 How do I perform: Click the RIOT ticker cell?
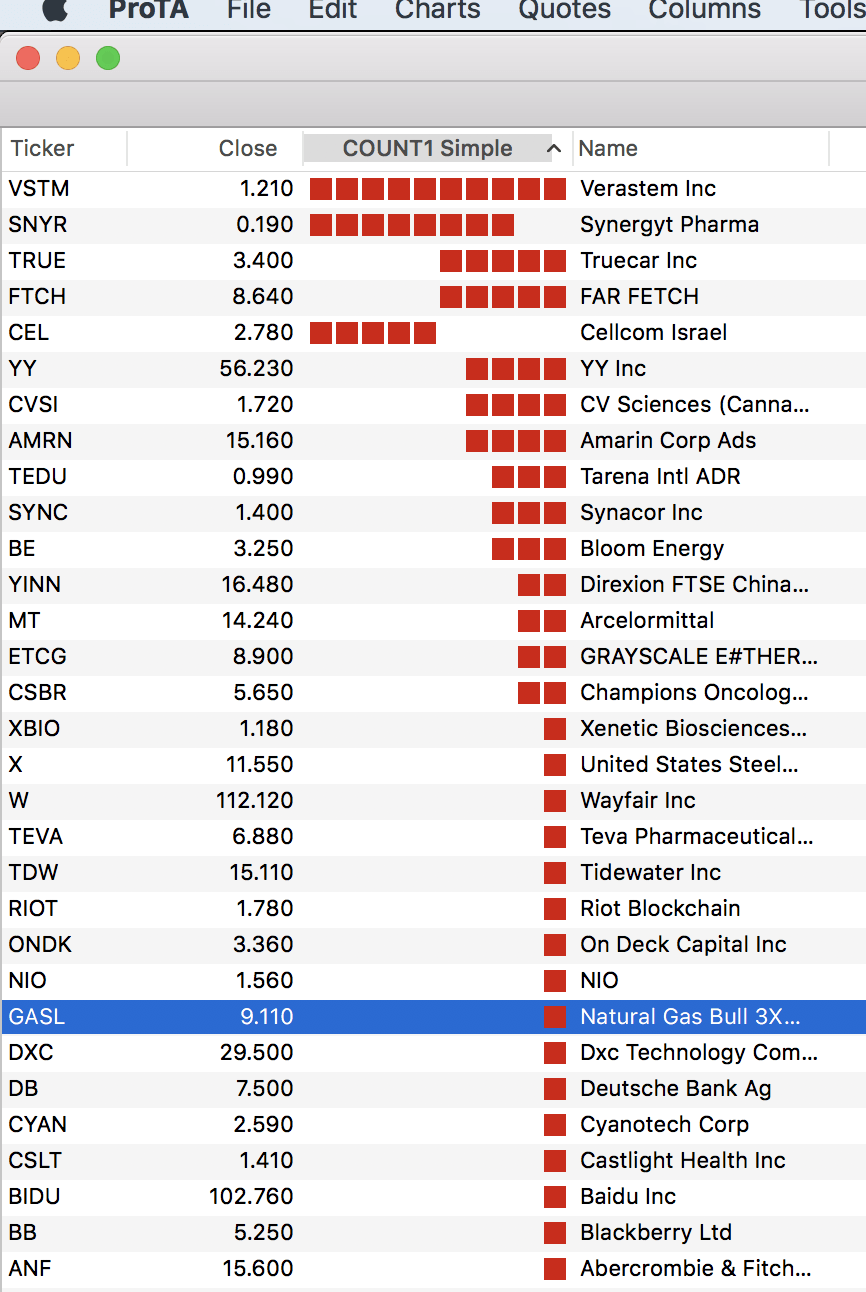coord(33,908)
